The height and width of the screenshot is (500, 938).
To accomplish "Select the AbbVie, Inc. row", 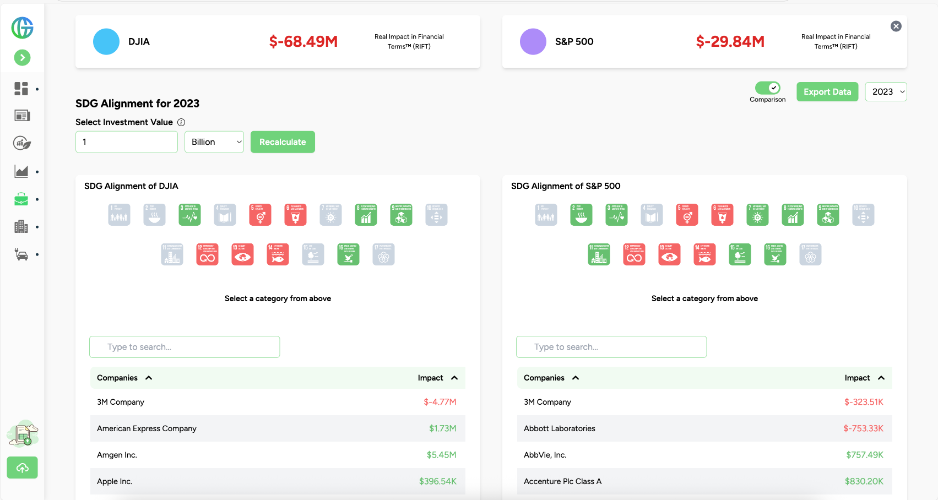I will tap(704, 455).
